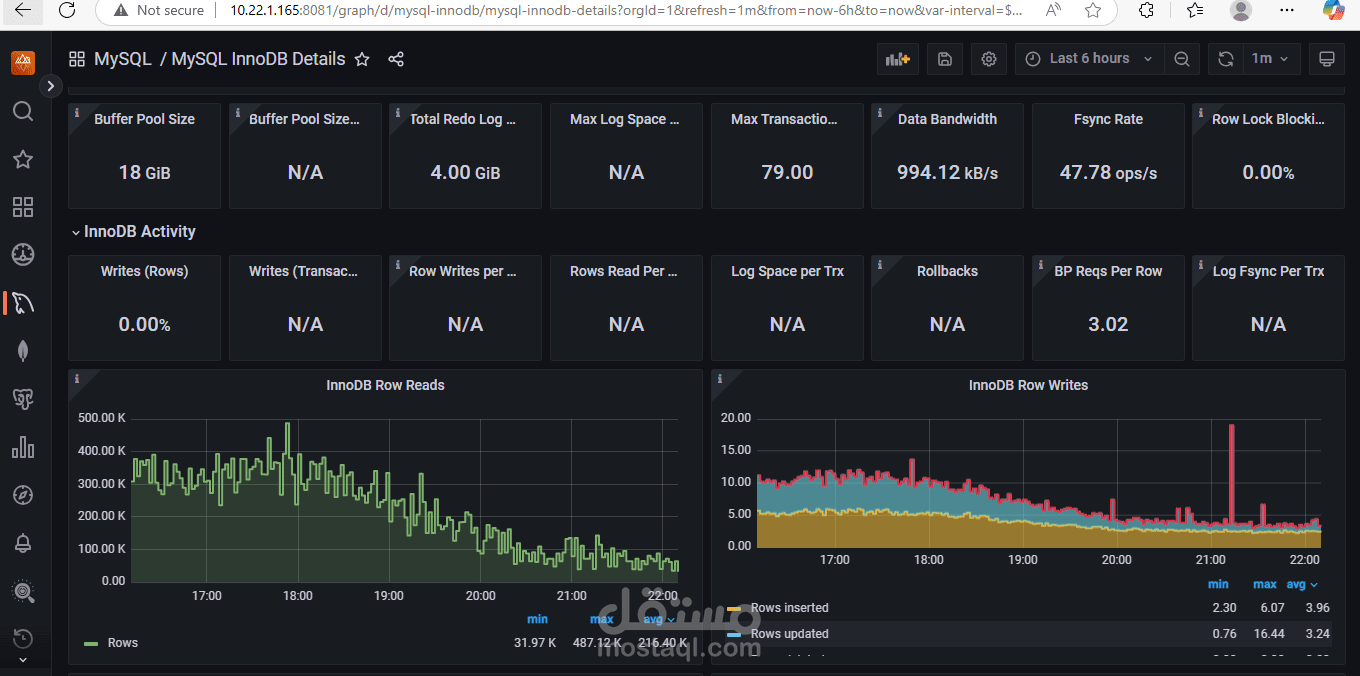This screenshot has width=1360, height=676.
Task: Open the backup history clock icon in sidebar
Action: 23,638
